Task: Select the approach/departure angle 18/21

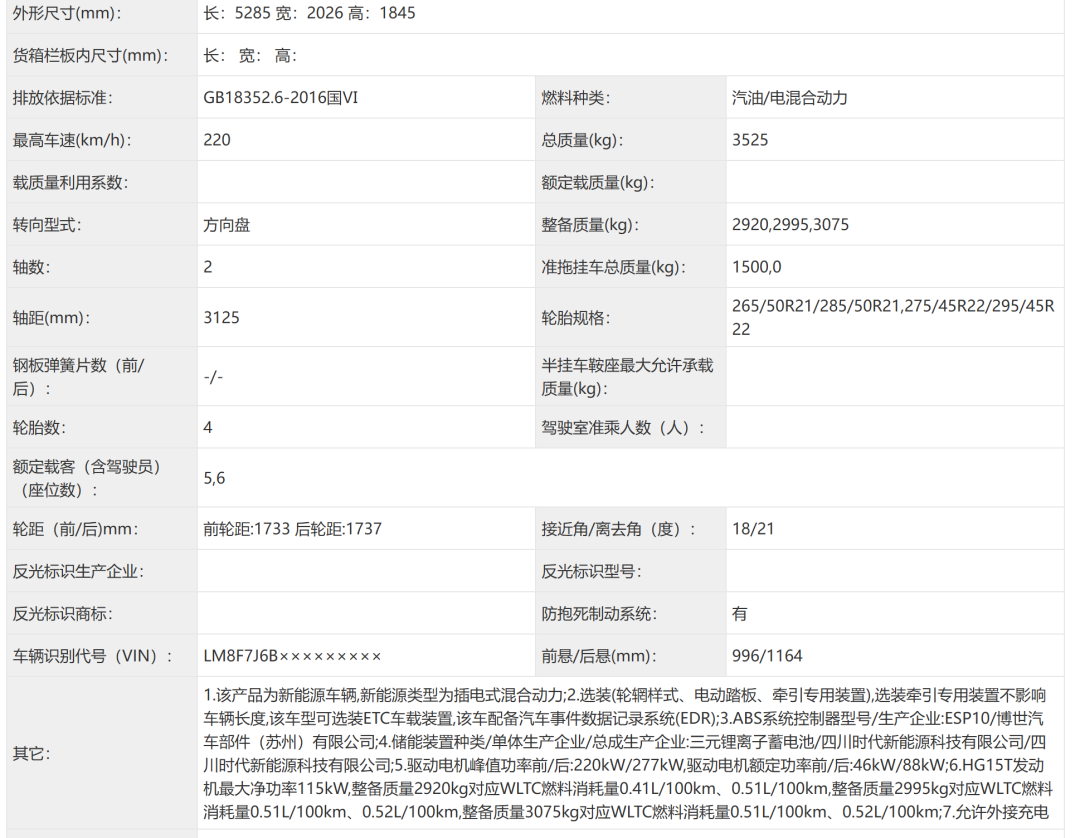Action: [x=753, y=529]
